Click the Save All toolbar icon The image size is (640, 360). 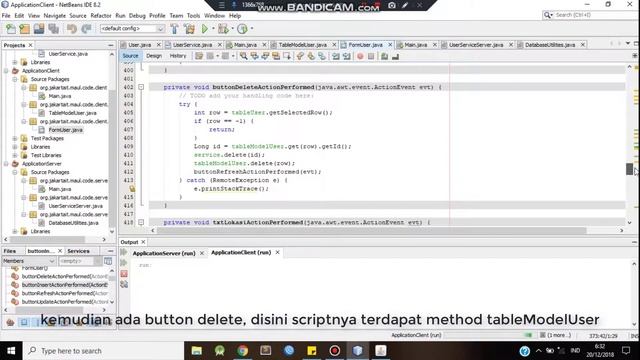[53, 29]
